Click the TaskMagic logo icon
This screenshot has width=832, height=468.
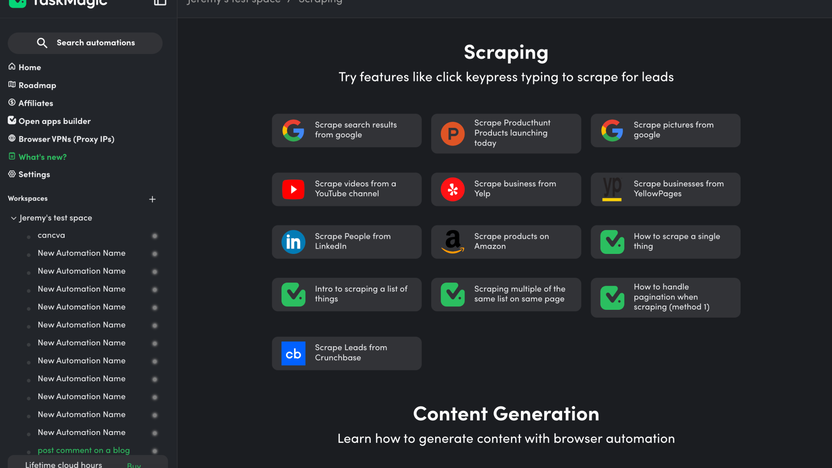[18, 3]
